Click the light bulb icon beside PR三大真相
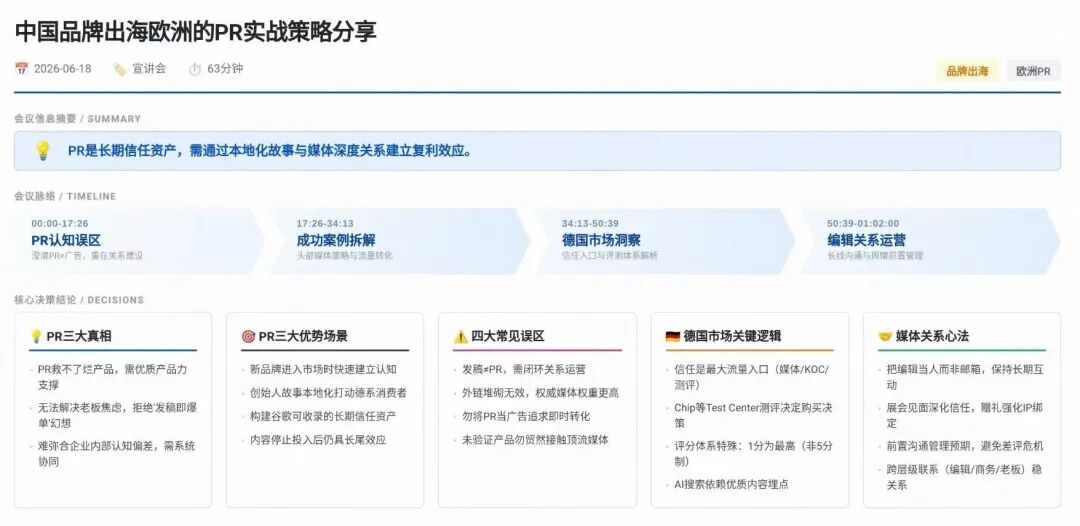Viewport: 1080px width, 526px height. click(36, 337)
